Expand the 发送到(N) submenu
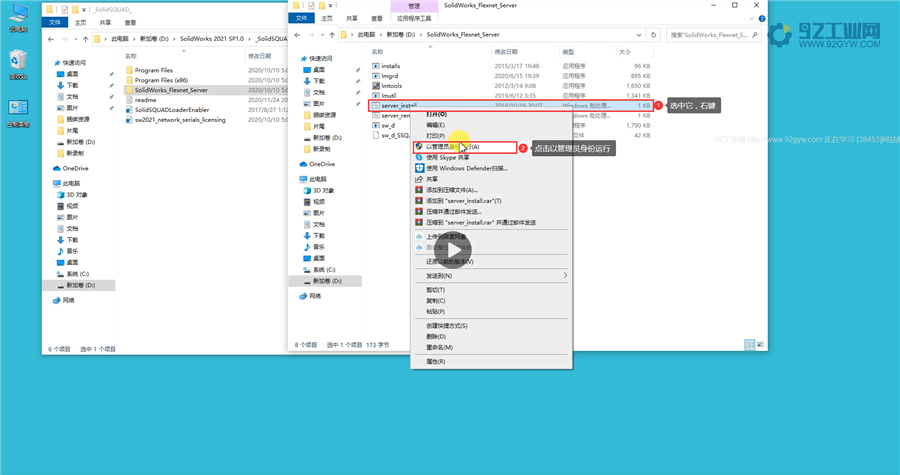 493,276
